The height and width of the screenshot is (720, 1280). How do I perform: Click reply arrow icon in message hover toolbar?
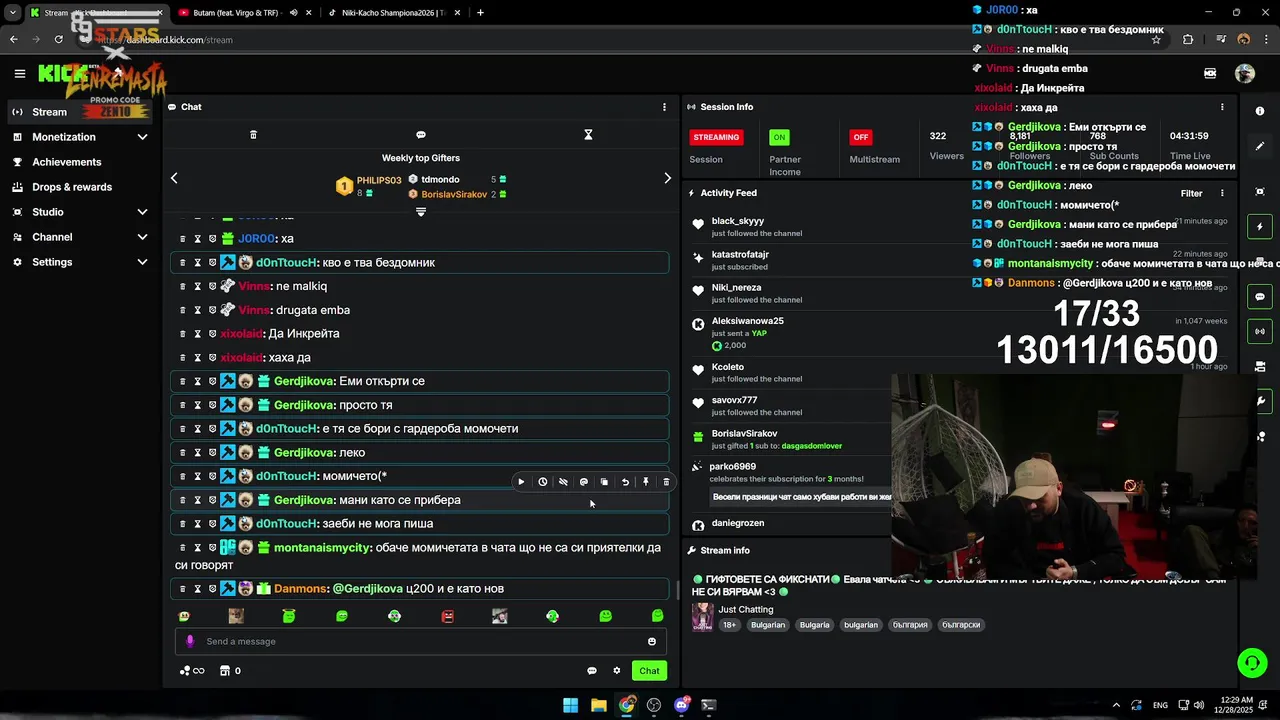point(625,482)
